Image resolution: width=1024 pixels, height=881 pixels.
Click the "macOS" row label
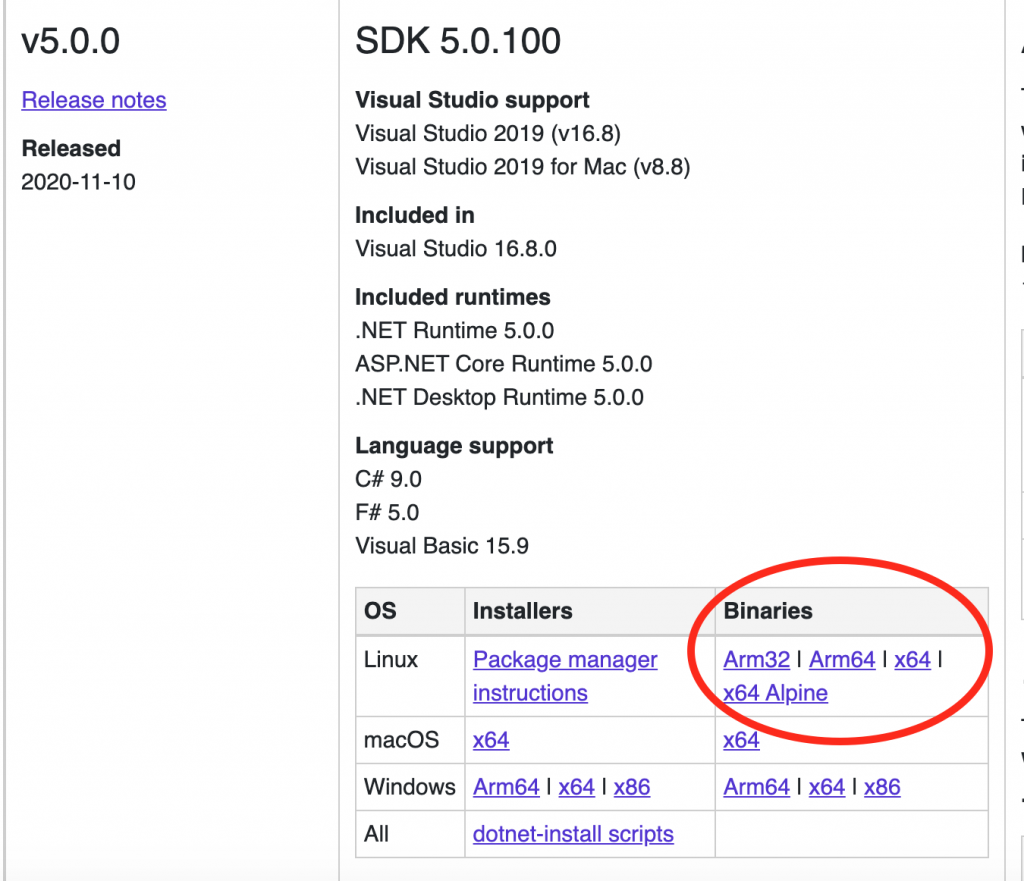coord(402,740)
